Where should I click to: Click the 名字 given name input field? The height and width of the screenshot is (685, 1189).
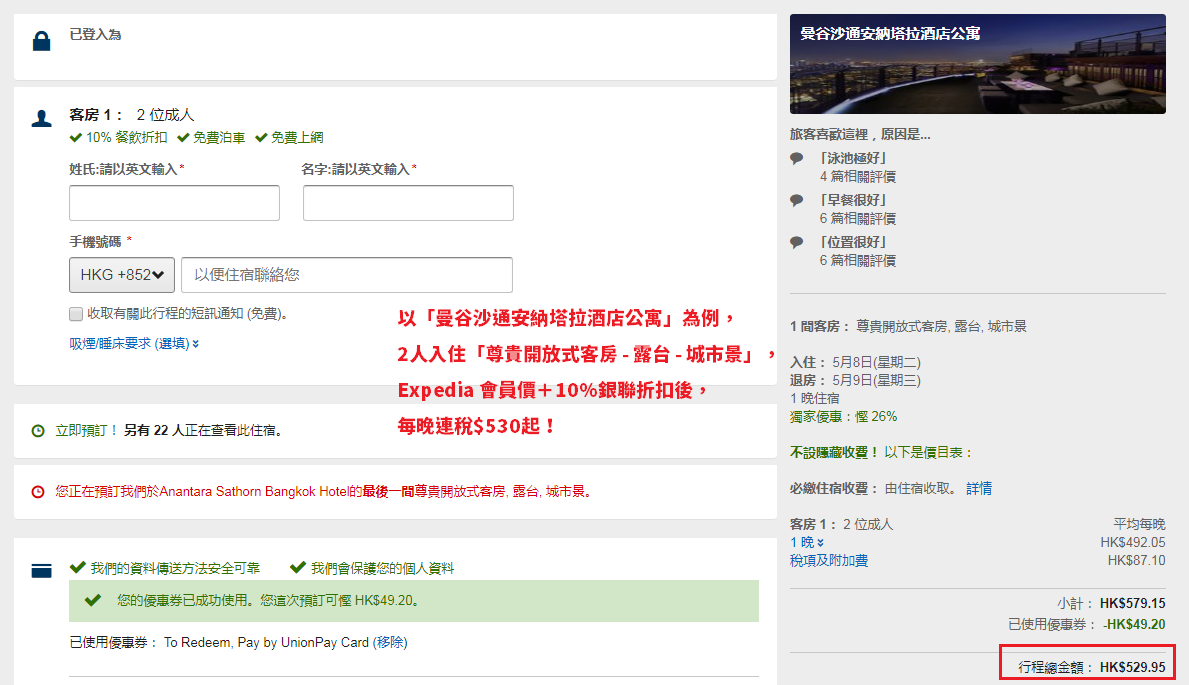[x=408, y=203]
